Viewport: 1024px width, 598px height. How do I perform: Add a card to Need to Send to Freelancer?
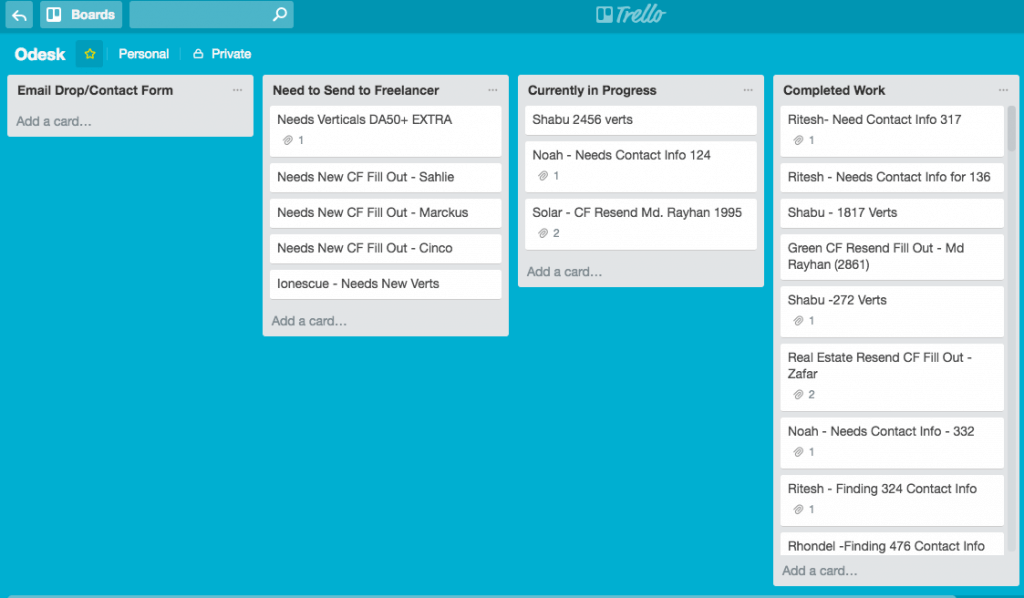coord(309,321)
